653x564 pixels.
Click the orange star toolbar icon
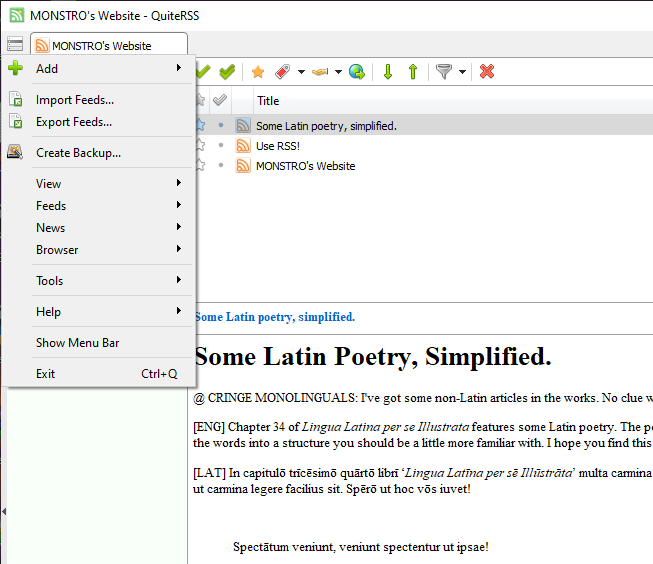click(x=258, y=72)
